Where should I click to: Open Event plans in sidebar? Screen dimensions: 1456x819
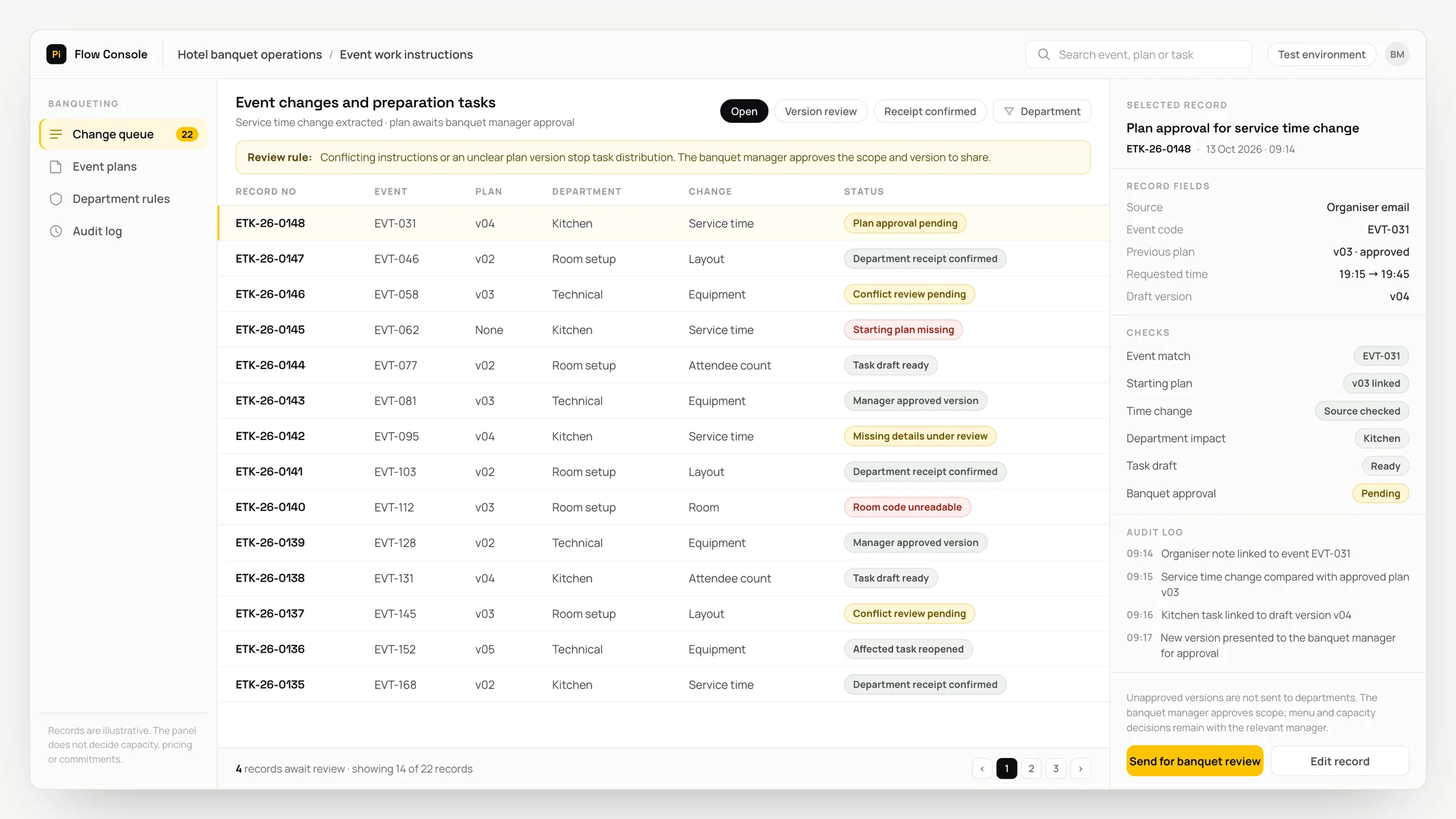(x=123, y=167)
